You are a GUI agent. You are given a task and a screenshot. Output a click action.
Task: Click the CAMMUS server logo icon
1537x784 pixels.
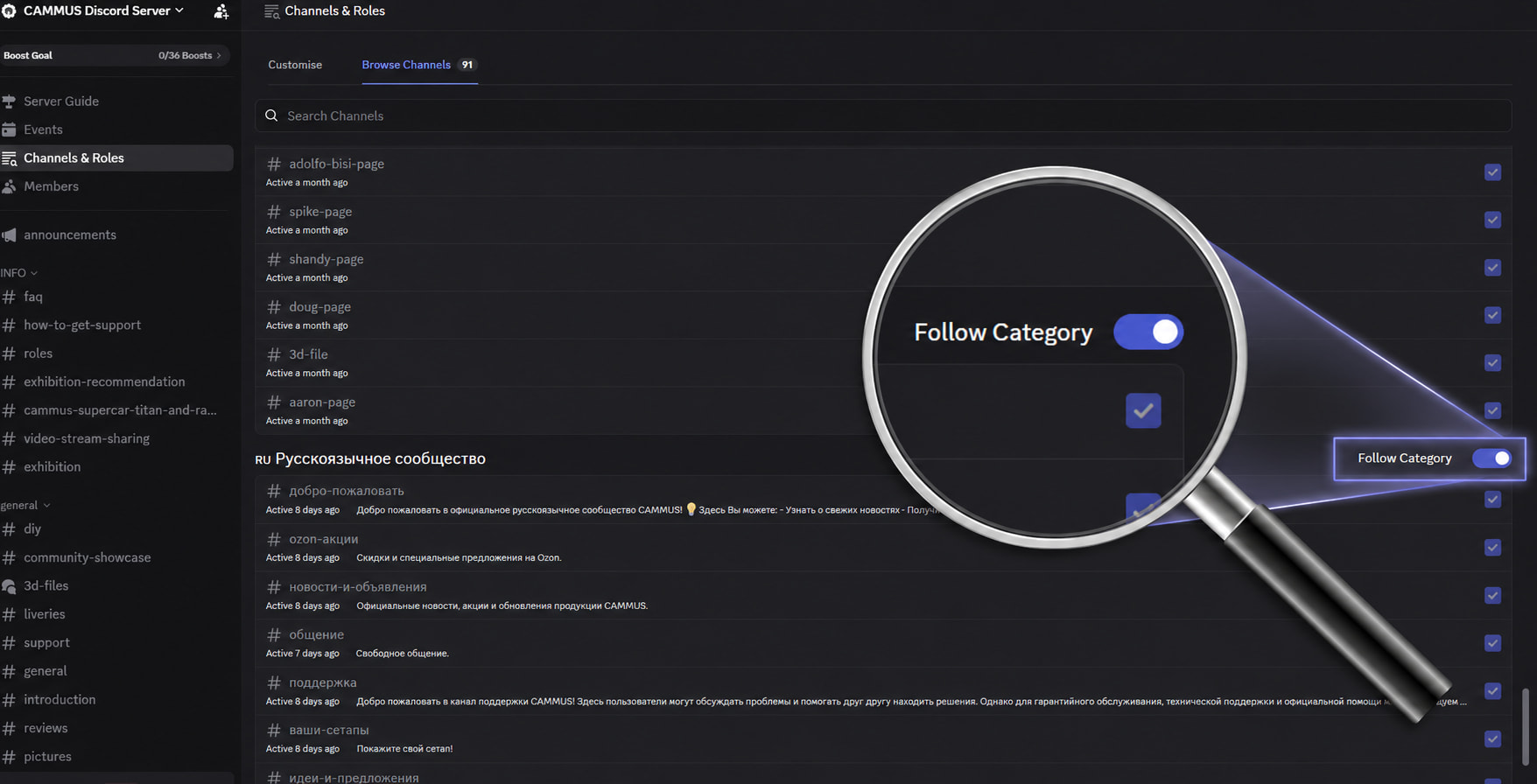[9, 11]
